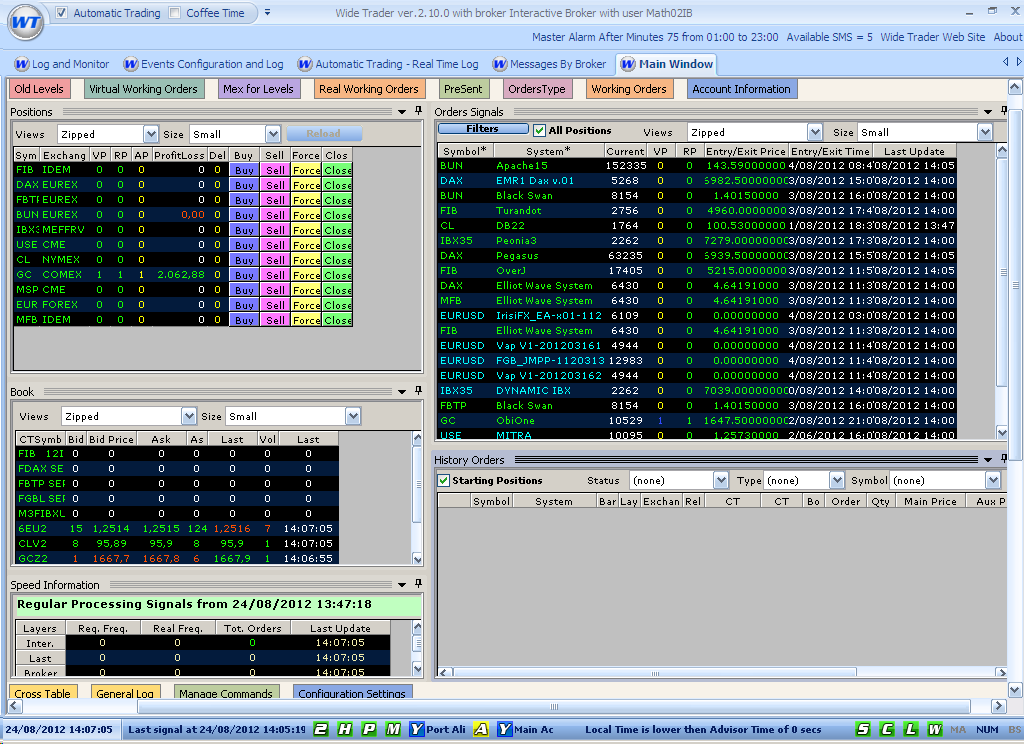Click the History Orders horizontal scrollbar right arrow
1024x744 pixels.
1000,672
